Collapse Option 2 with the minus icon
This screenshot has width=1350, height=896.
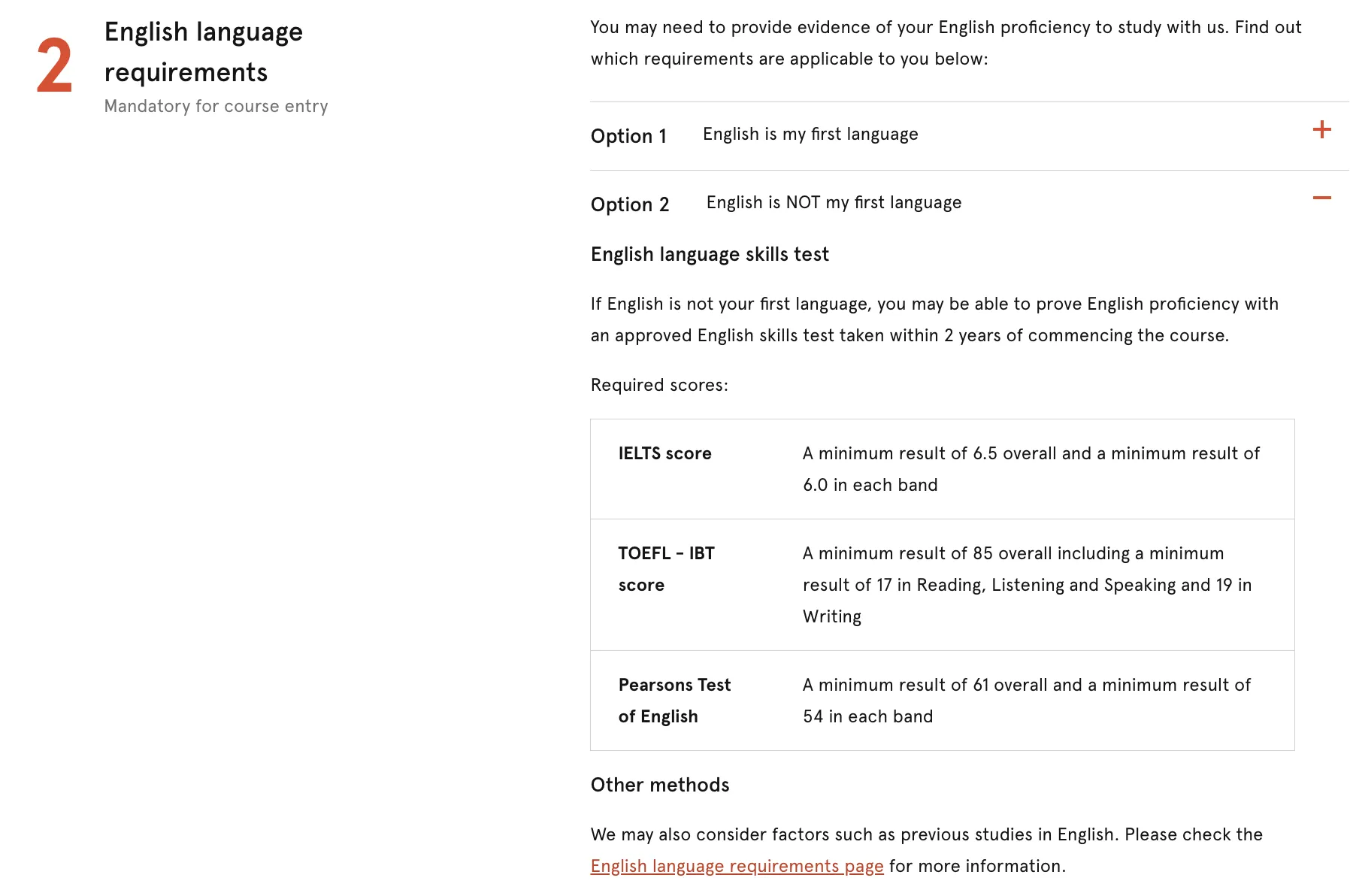click(x=1321, y=198)
